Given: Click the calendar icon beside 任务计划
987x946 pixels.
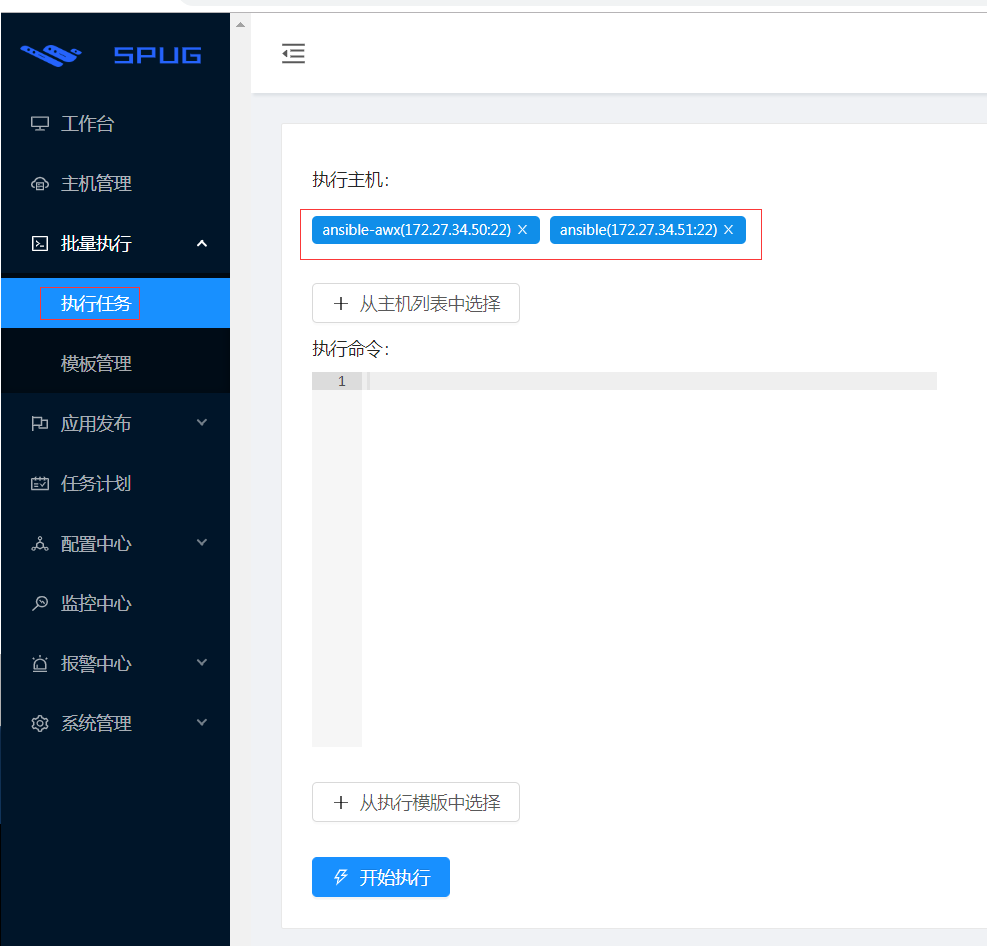Looking at the screenshot, I should tap(40, 483).
